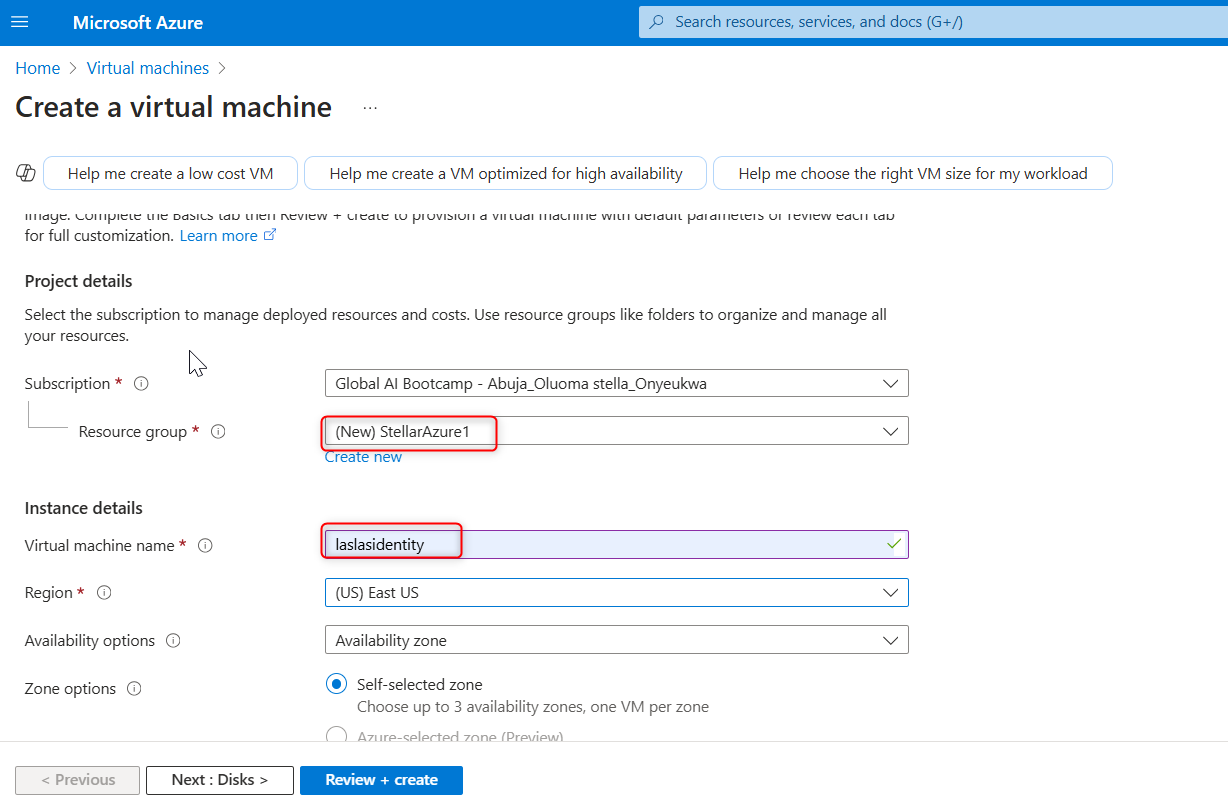This screenshot has height=812, width=1228.
Task: Click Help me create a VM optimized for high availability
Action: coord(506,173)
